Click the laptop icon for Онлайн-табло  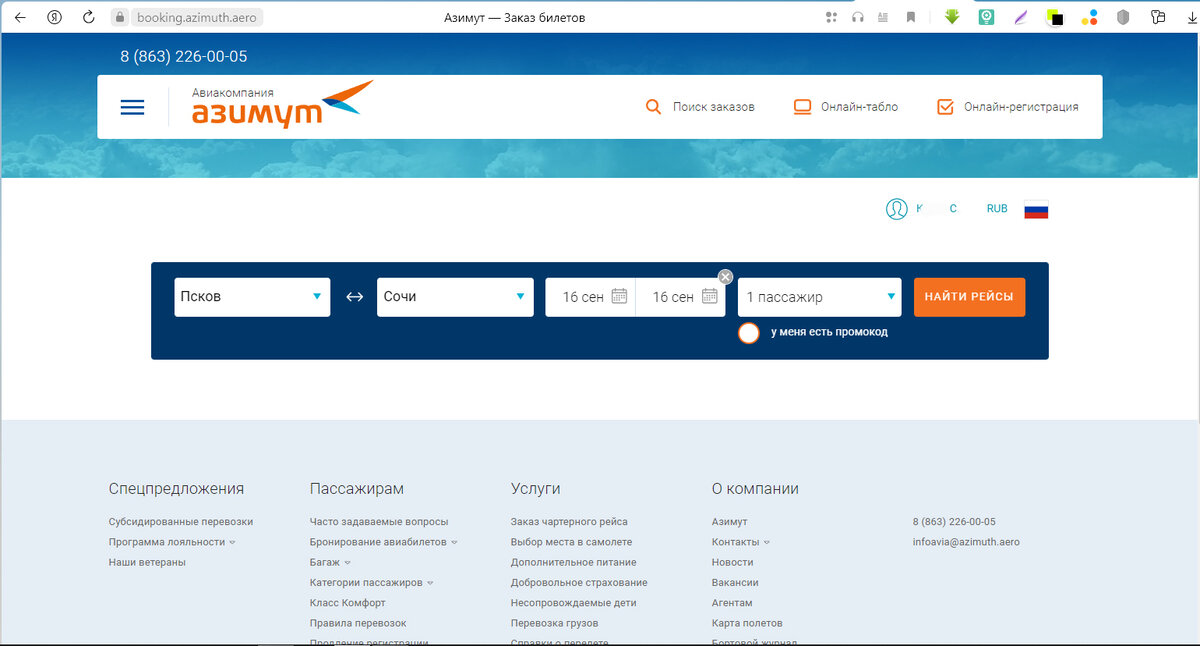pos(802,107)
